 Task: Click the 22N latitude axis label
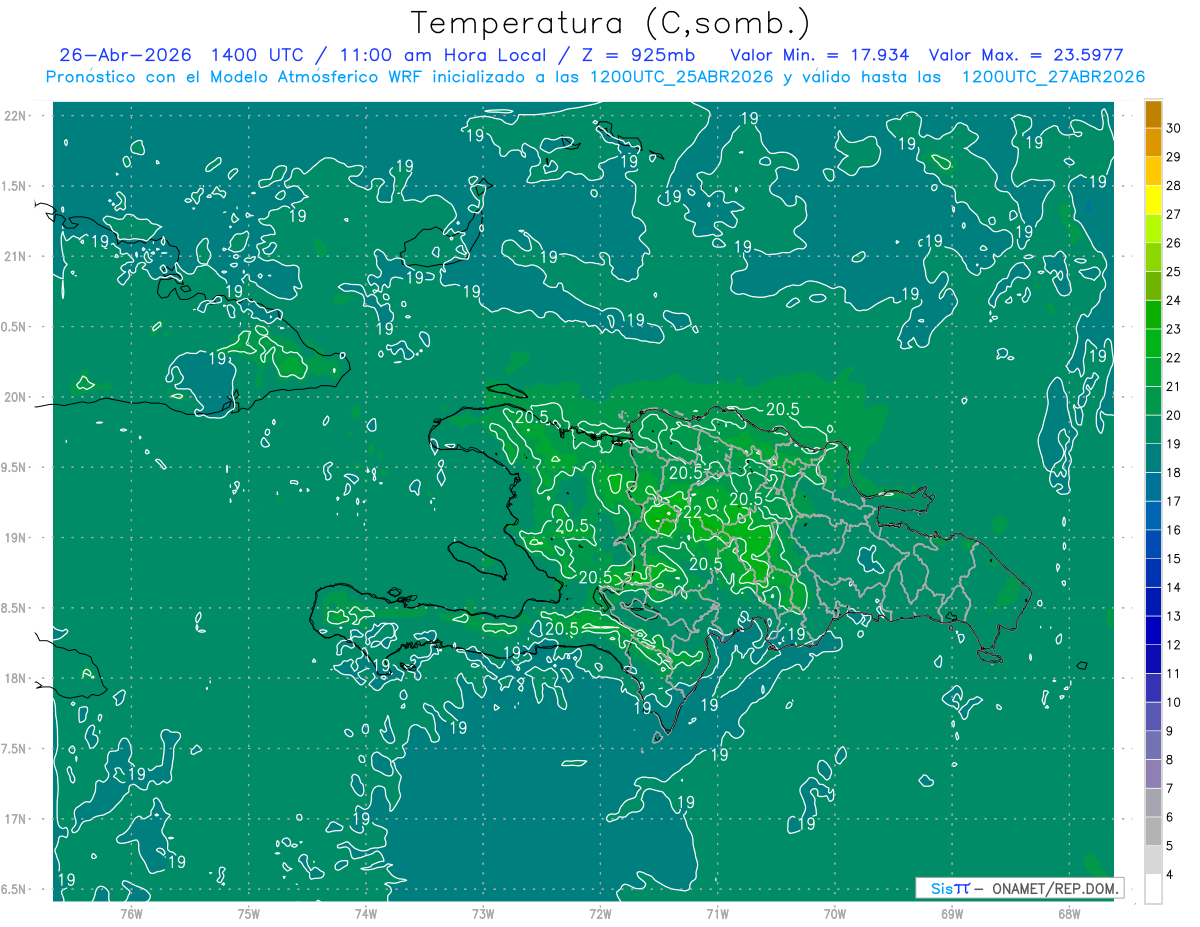pyautogui.click(x=15, y=115)
